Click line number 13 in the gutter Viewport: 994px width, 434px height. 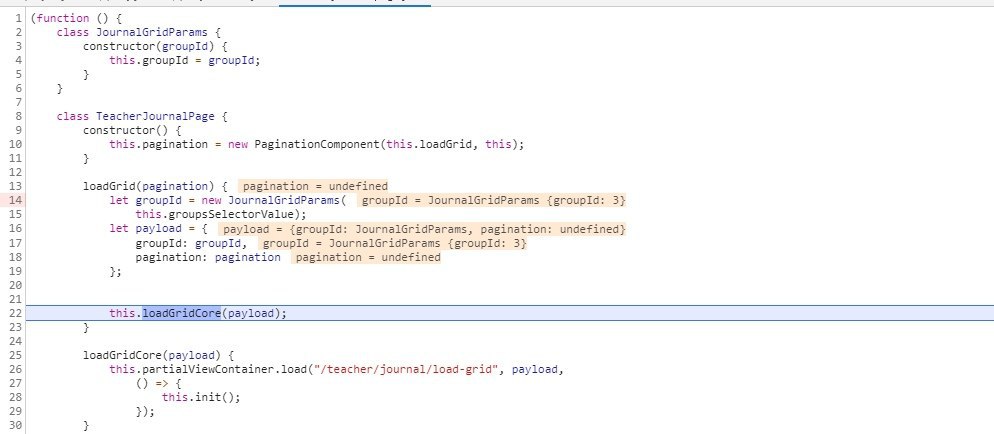tap(16, 186)
